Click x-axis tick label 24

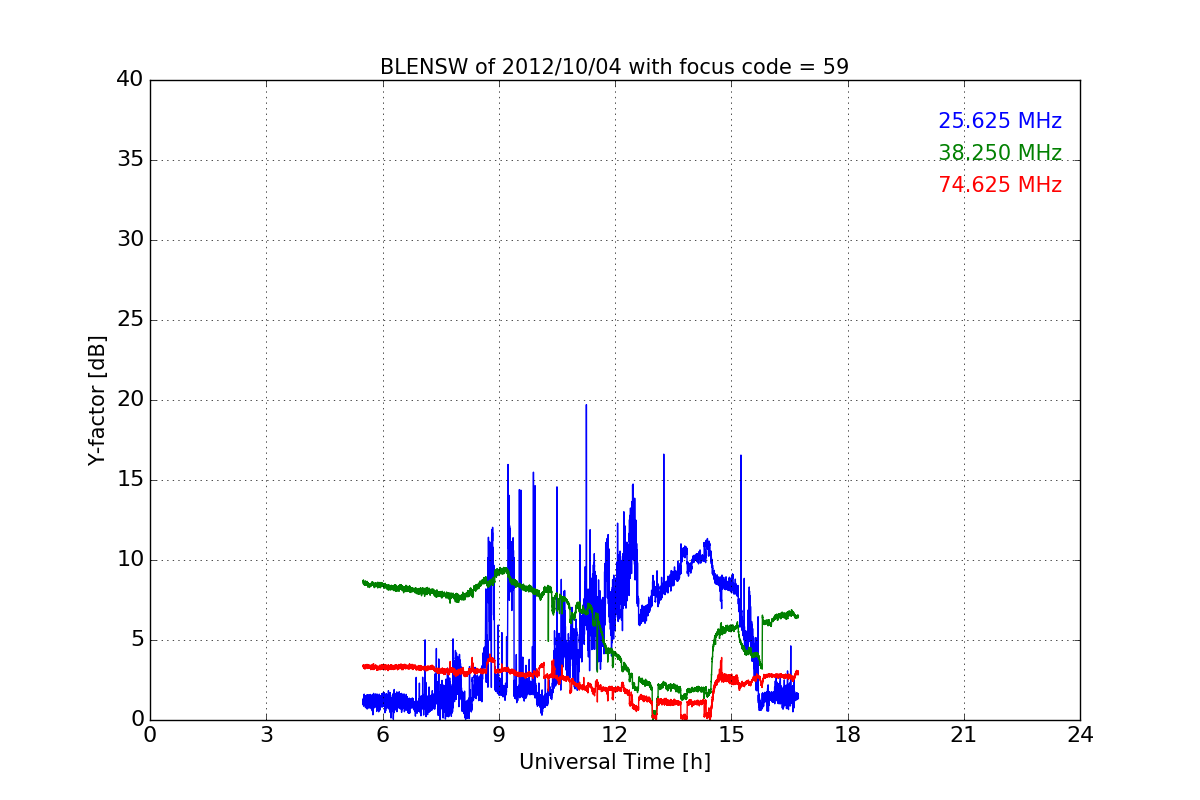point(1080,735)
